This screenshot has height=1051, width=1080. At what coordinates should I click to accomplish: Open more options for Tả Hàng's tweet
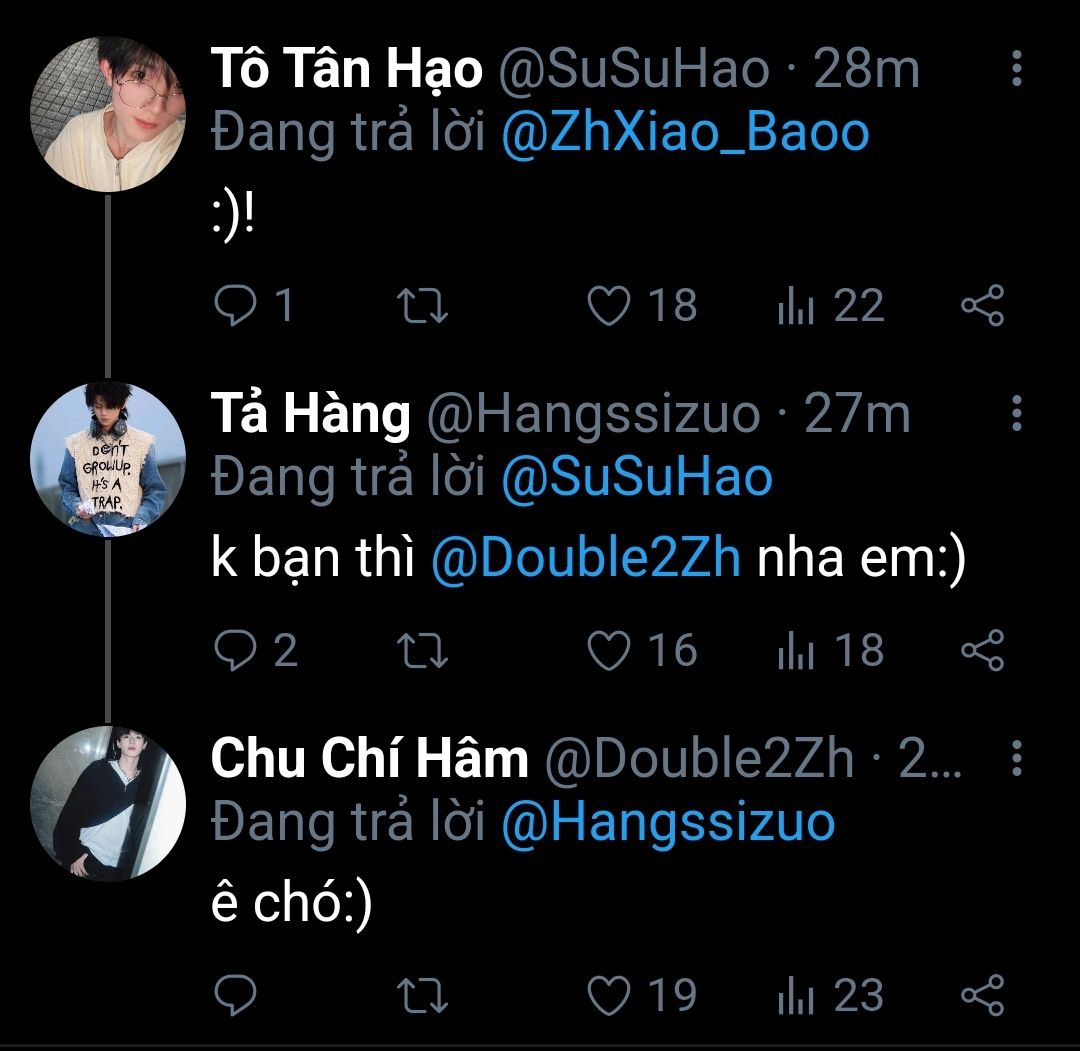pyautogui.click(x=1016, y=414)
